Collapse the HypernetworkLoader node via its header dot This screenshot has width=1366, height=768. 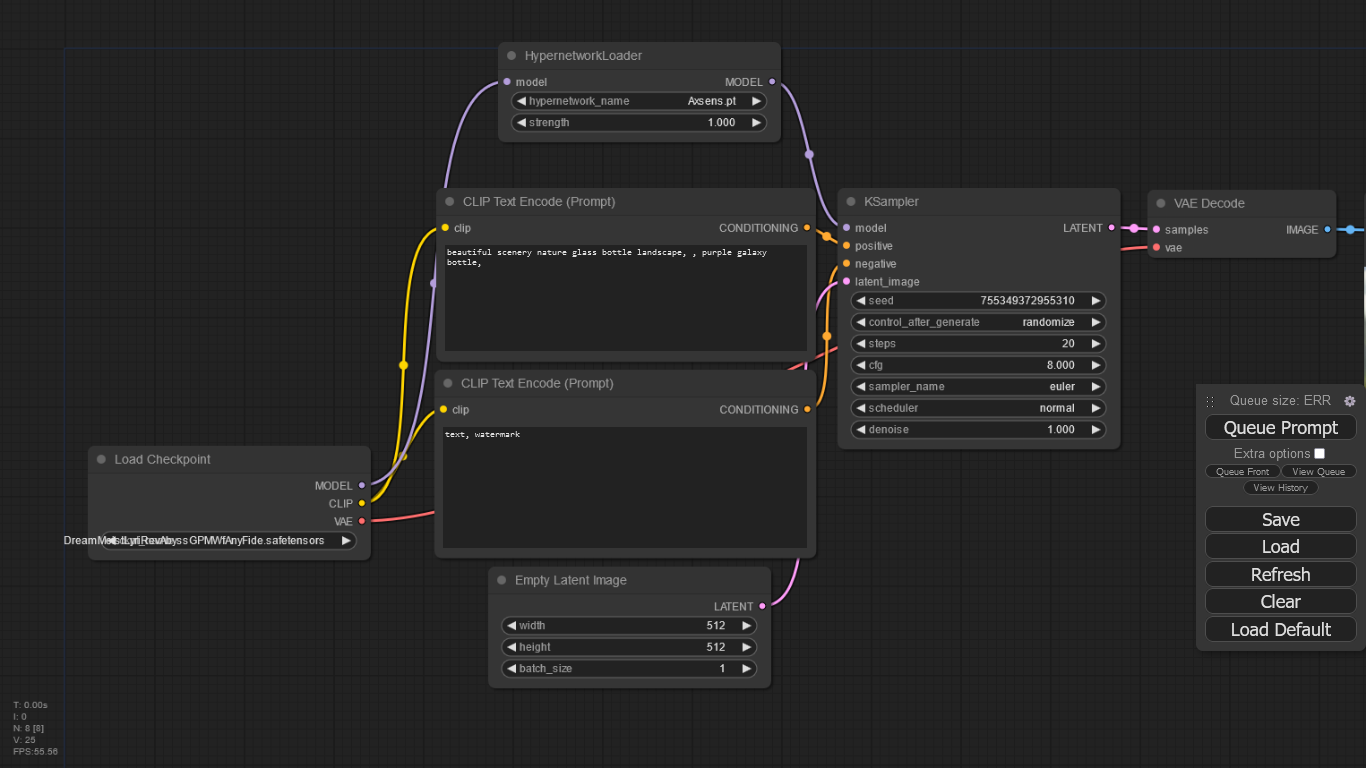tap(511, 56)
